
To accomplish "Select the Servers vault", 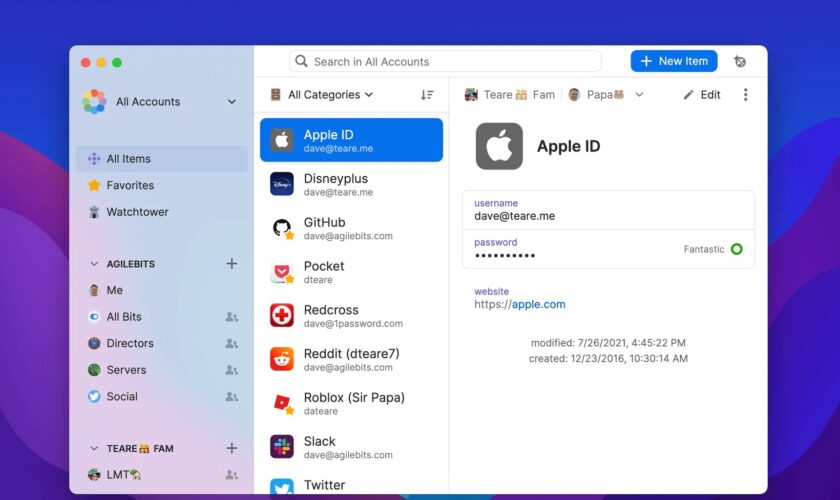I will (162, 370).
